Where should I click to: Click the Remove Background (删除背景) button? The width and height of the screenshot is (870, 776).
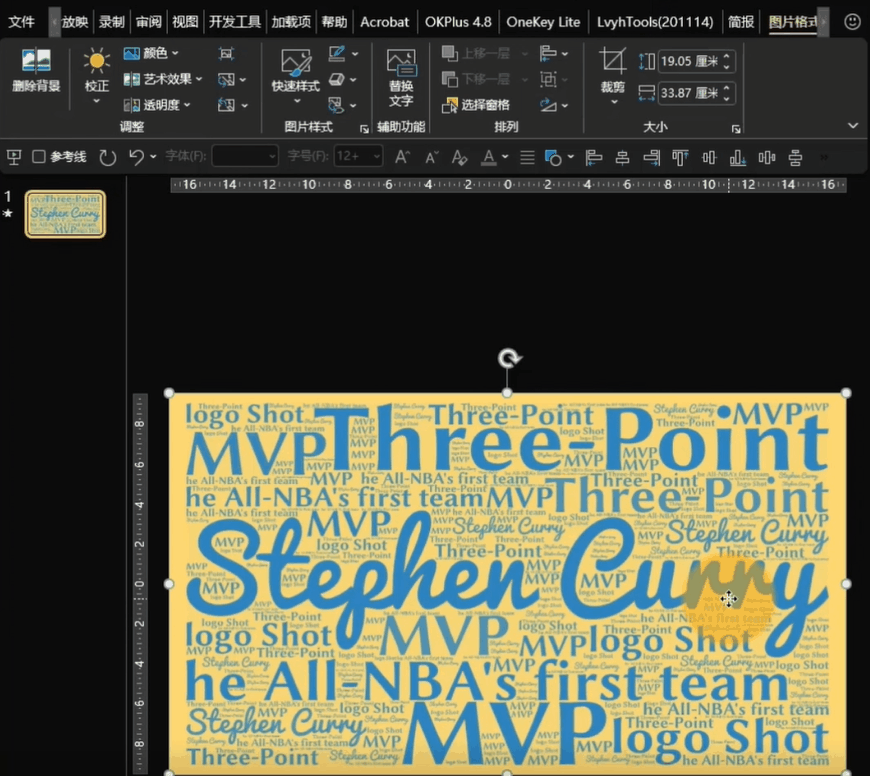pos(36,70)
